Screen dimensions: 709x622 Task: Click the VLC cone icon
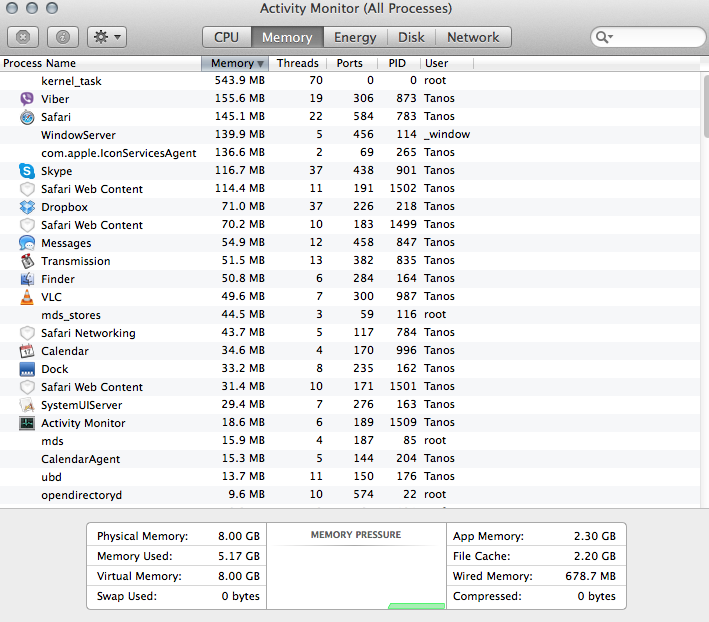click(x=27, y=297)
